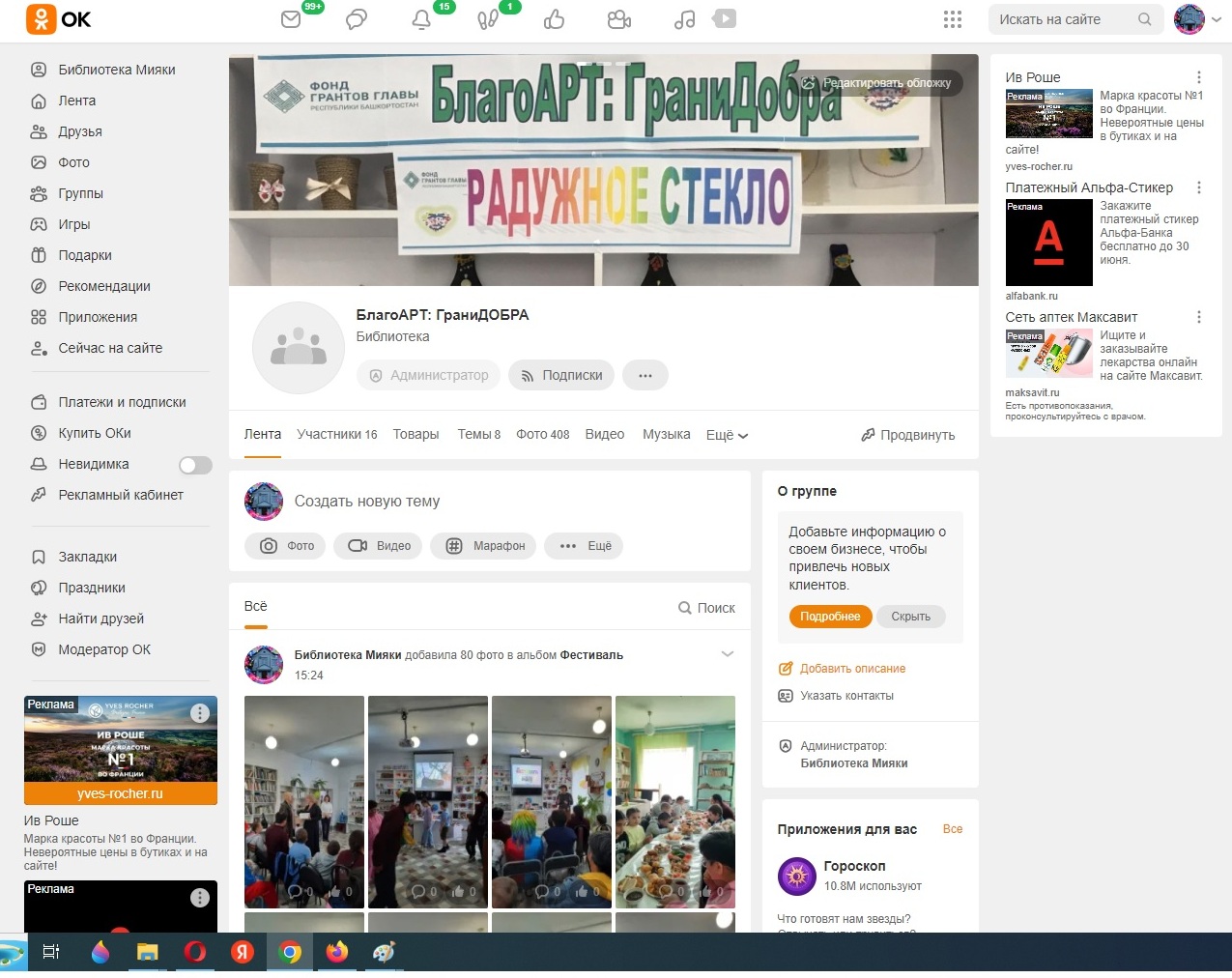Open the apps grid icon
The image size is (1232, 978).
952,19
